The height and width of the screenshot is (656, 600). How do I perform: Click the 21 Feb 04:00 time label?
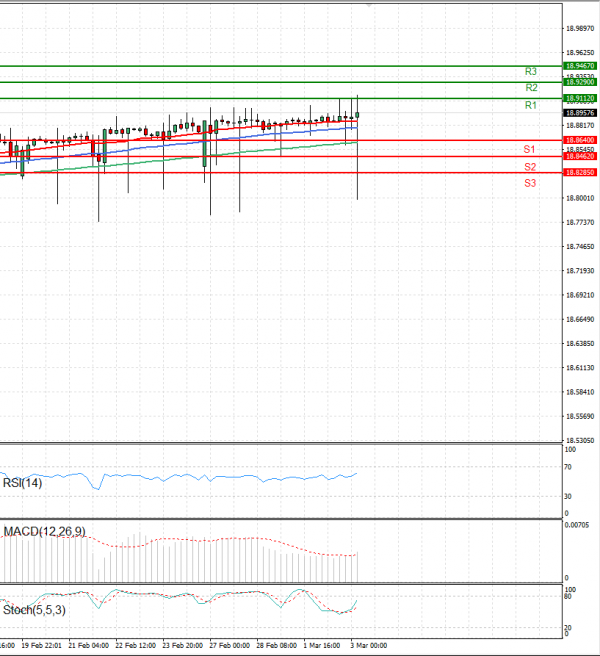click(88, 646)
